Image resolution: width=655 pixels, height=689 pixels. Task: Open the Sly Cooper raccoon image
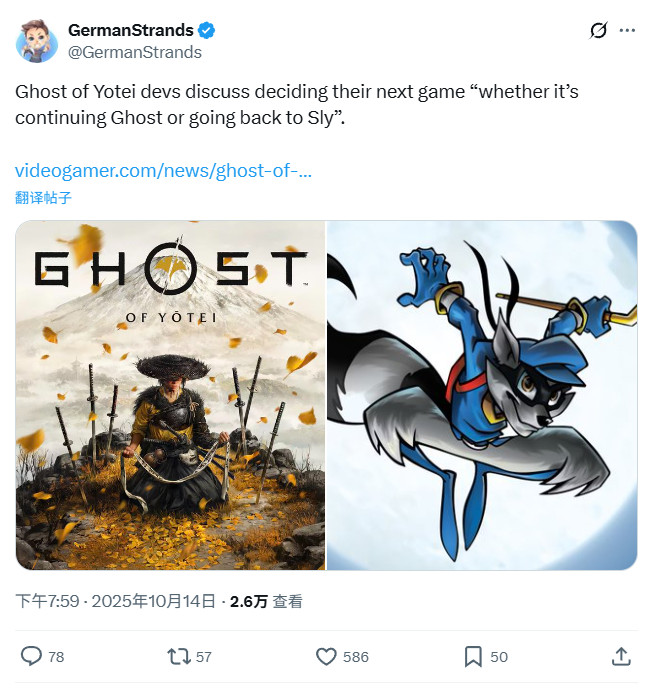click(482, 395)
